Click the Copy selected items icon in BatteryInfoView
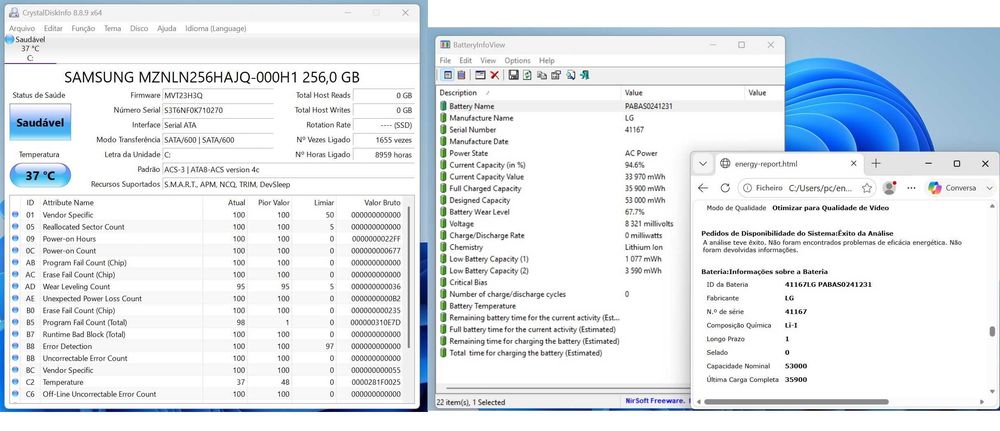1000x431 pixels. 541,75
